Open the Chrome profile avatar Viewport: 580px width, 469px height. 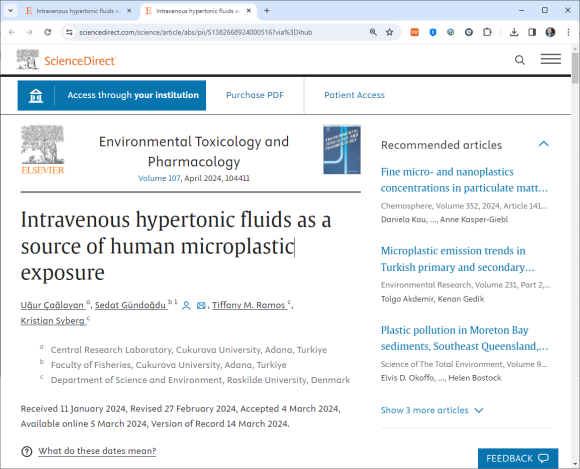pos(550,33)
